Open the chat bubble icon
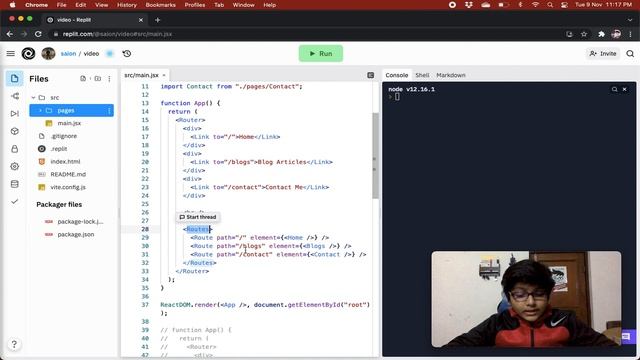 (626, 337)
